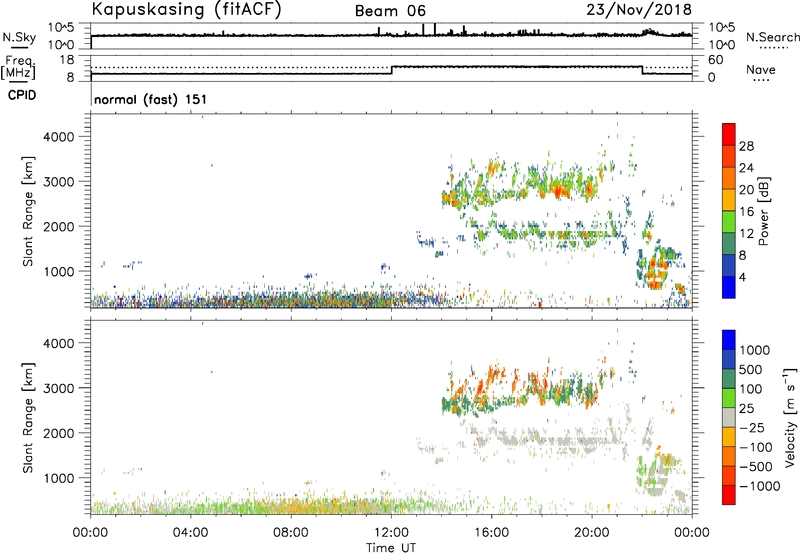Click the "16:00" time axis tick
Screen dimensions: 800x554
[491, 533]
